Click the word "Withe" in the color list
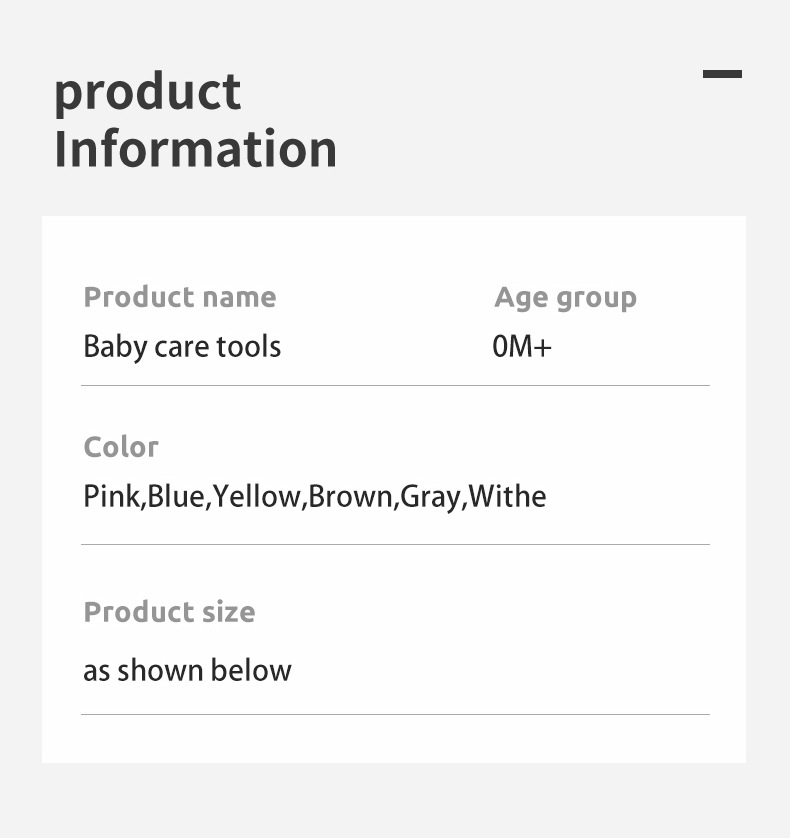790x838 pixels. pos(507,497)
